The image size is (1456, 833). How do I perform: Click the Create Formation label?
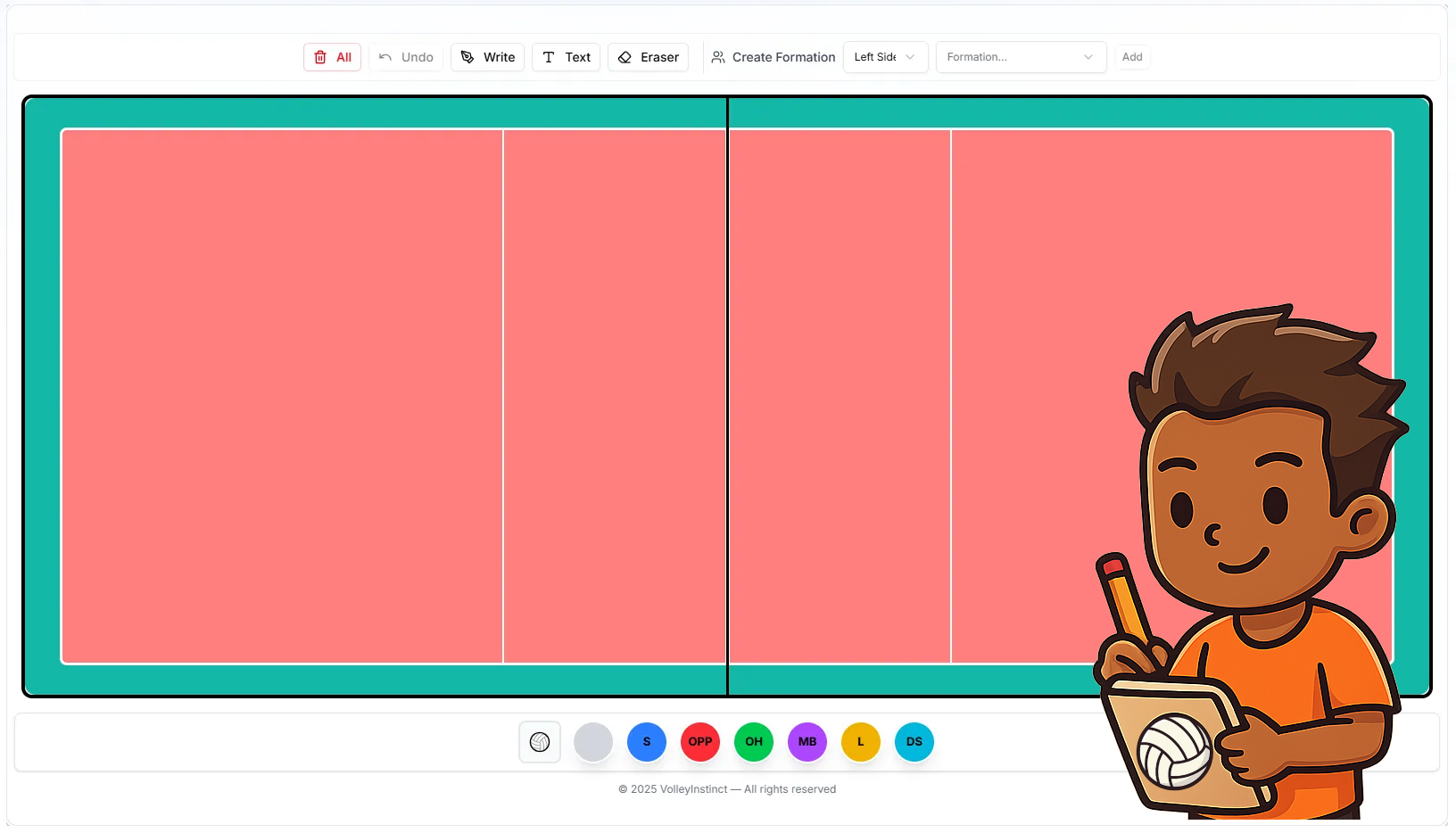tap(773, 57)
